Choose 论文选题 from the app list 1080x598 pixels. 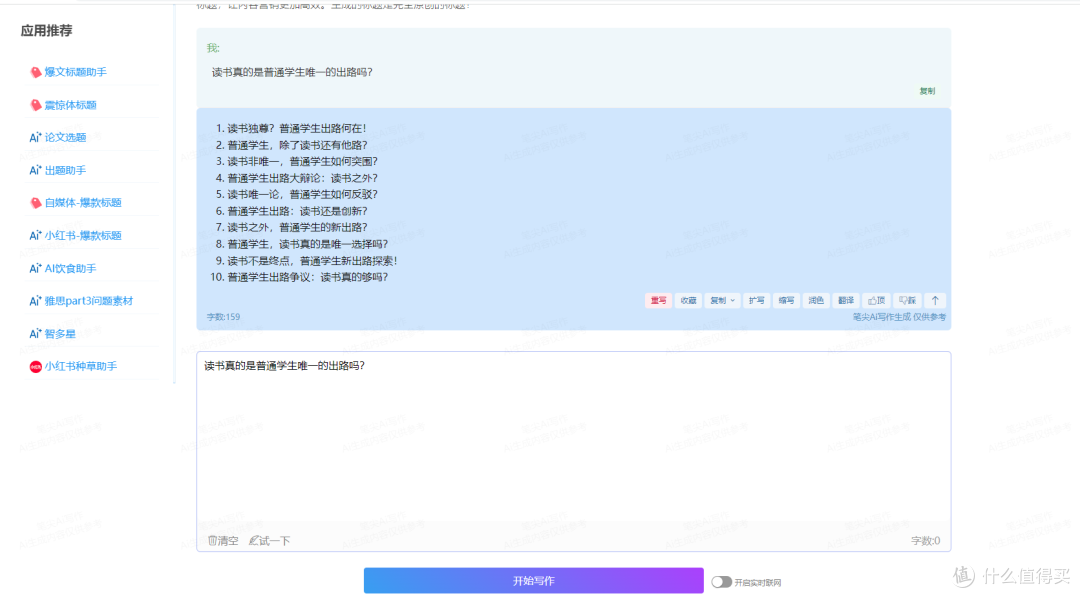[65, 138]
